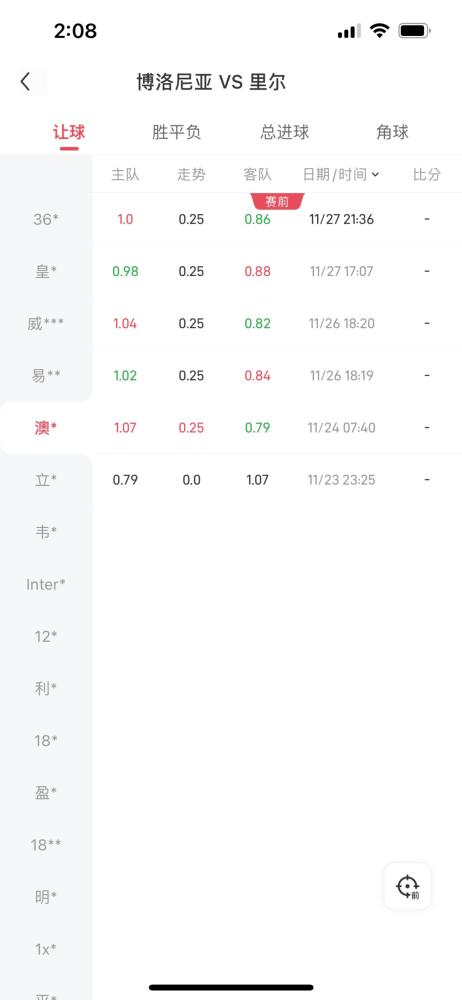
Task: Tap the locate pre-match crosshair icon
Action: 407,886
